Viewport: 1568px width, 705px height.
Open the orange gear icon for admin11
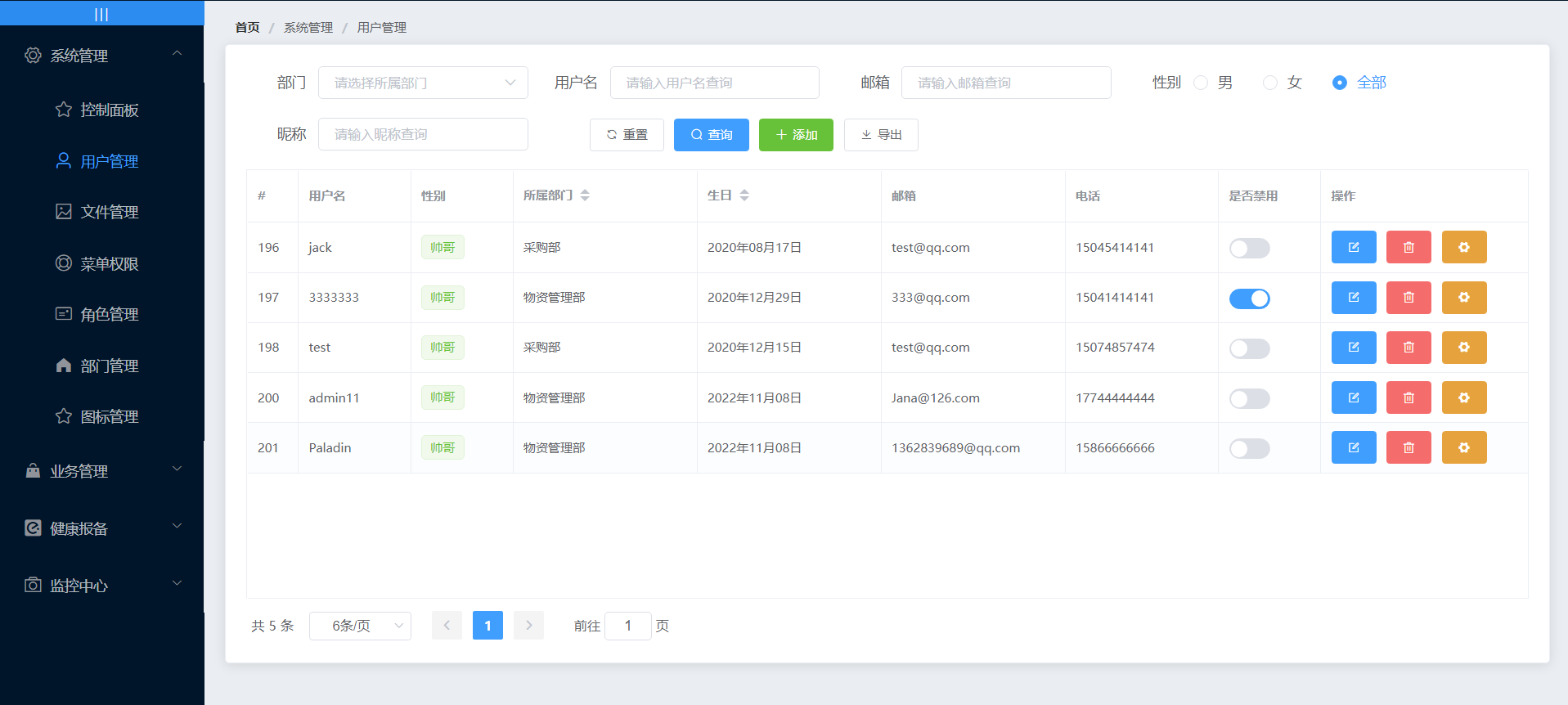click(x=1464, y=397)
